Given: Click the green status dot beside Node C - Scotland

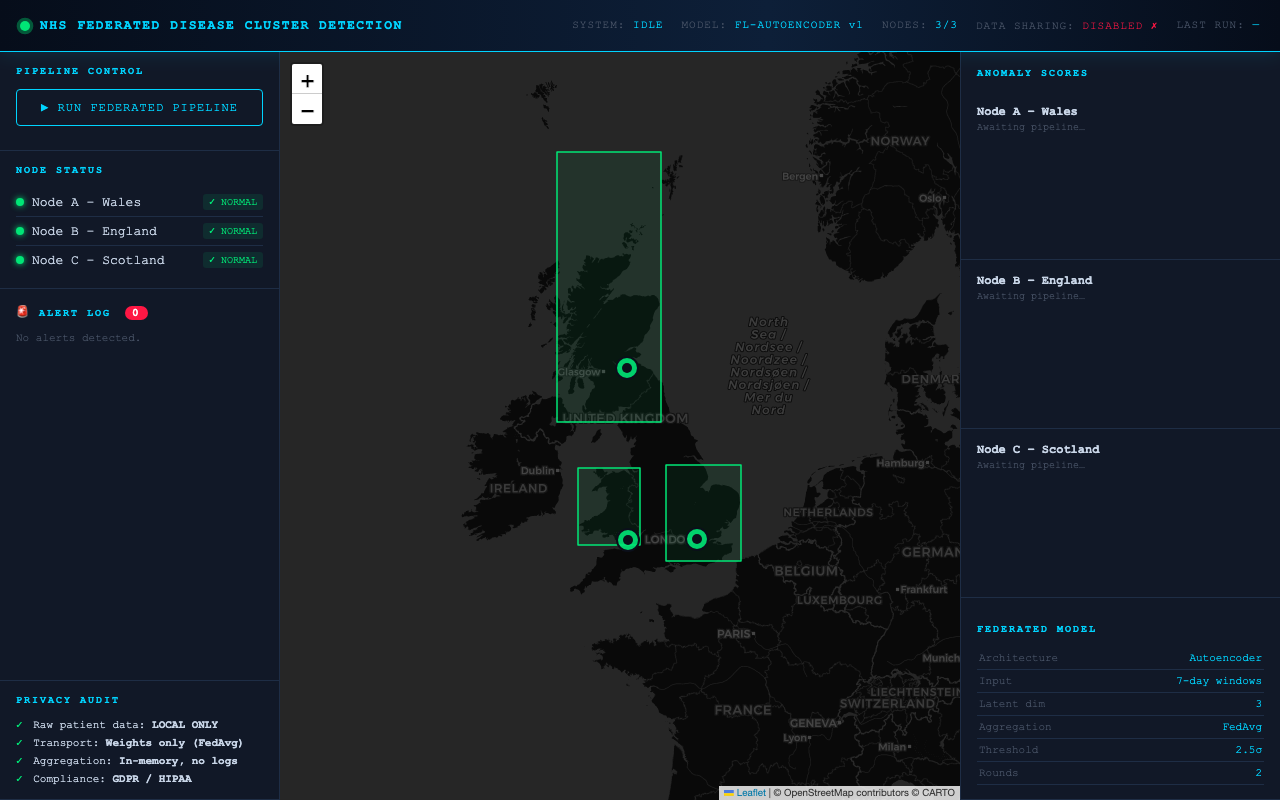Looking at the screenshot, I should click(20, 260).
